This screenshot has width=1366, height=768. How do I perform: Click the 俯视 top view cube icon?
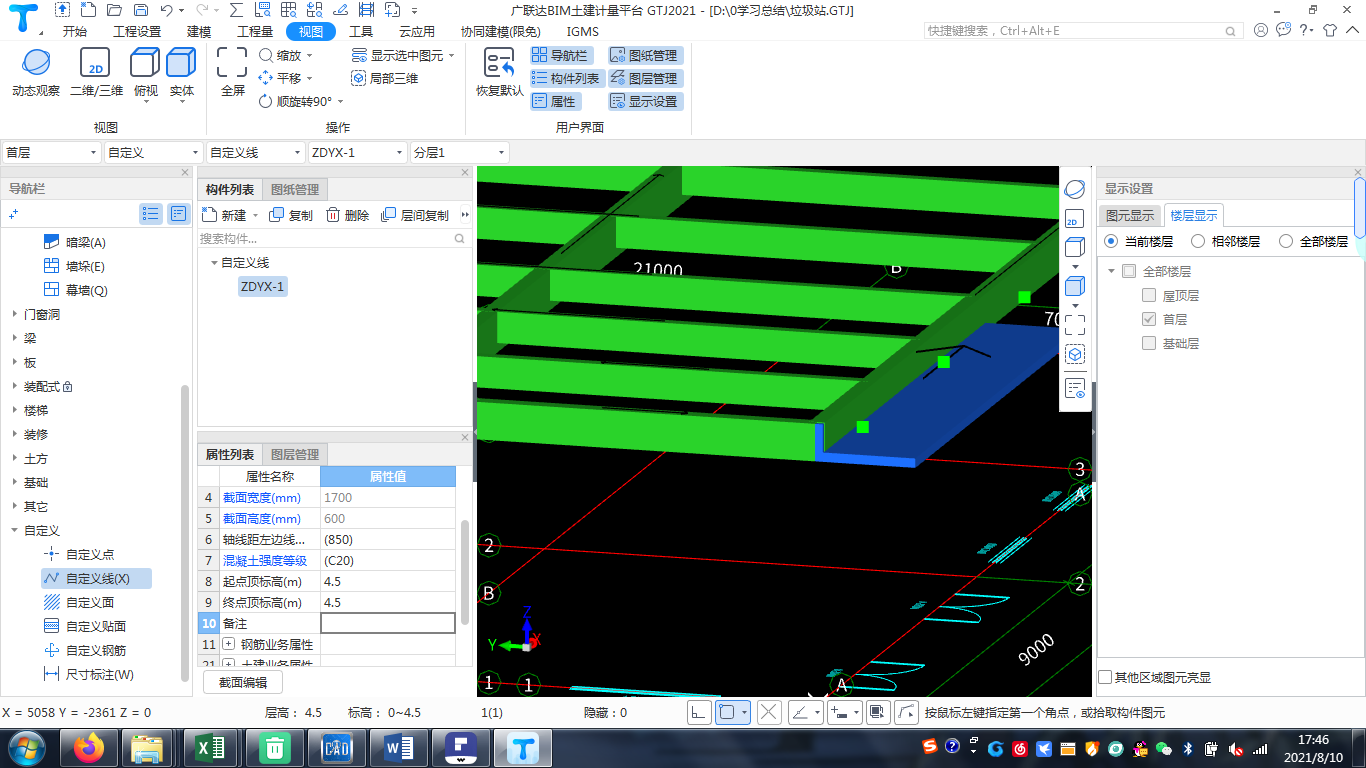click(145, 63)
